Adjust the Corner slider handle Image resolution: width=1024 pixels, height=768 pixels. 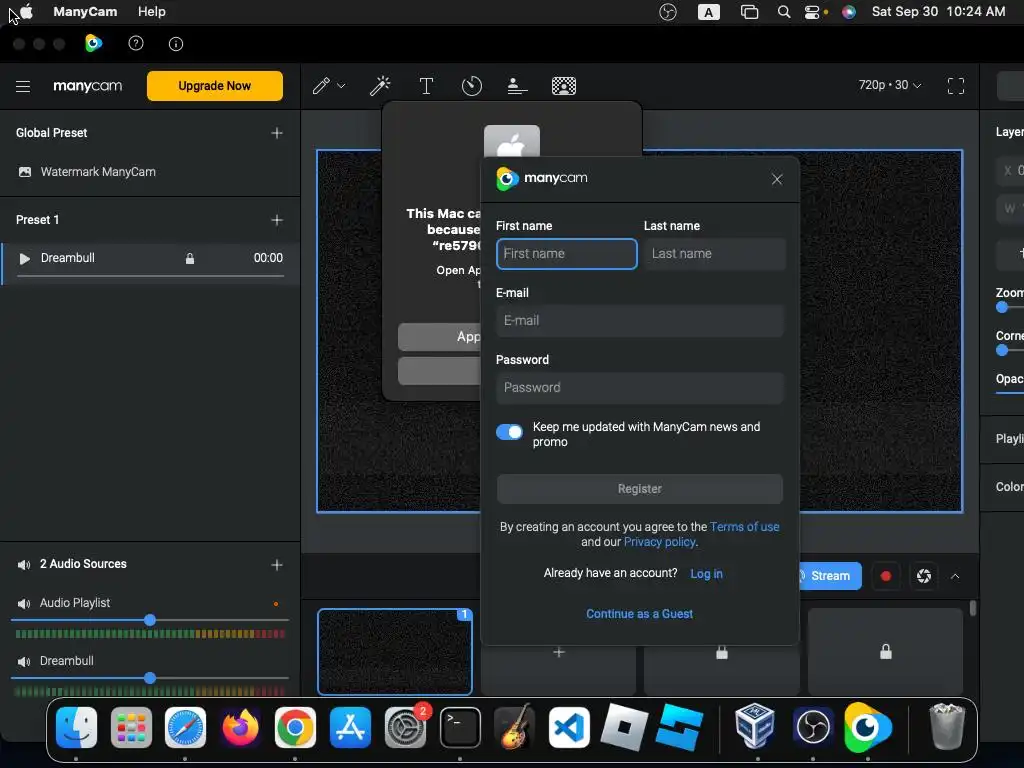pyautogui.click(x=1002, y=351)
